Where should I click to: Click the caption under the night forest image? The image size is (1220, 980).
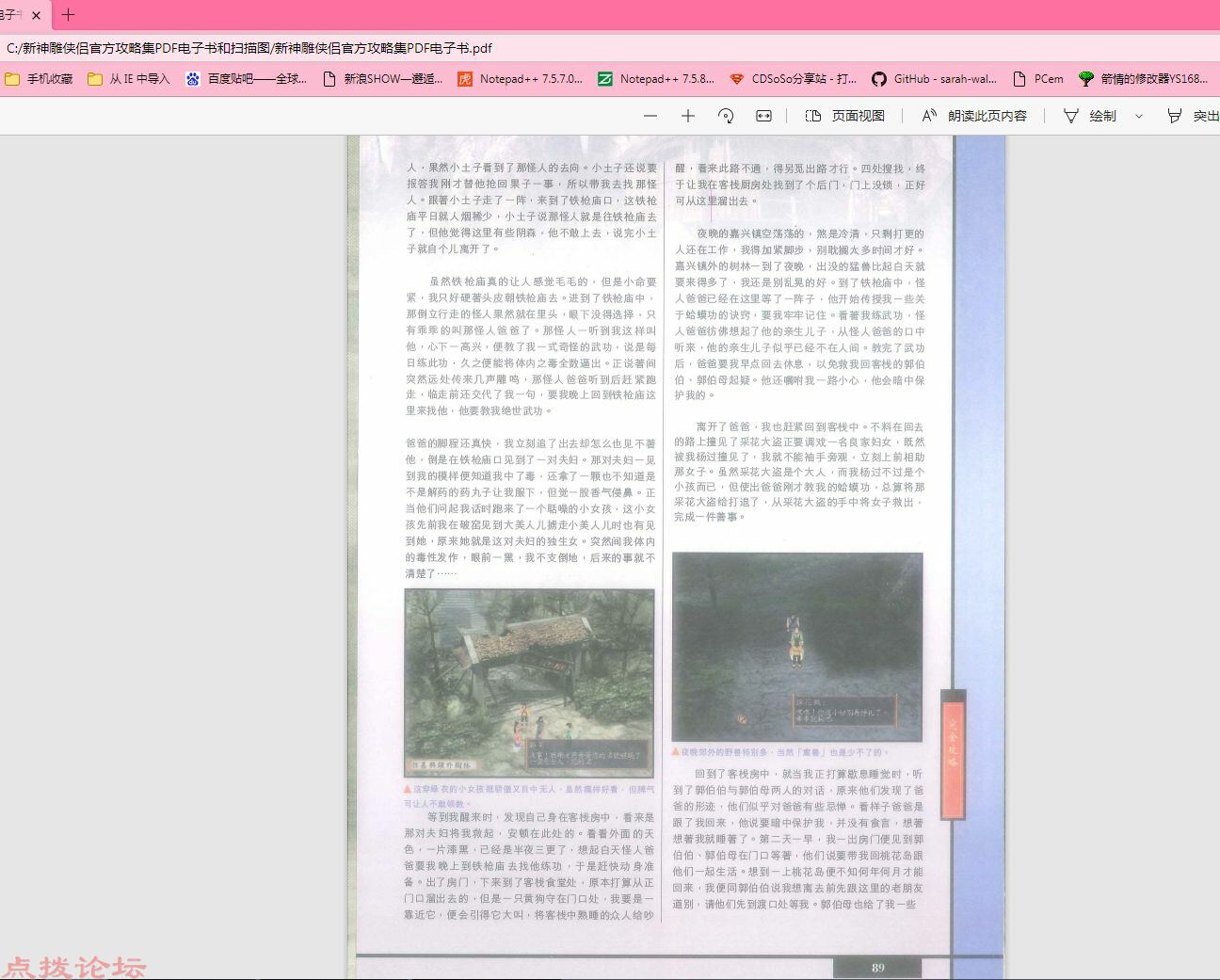[780, 752]
